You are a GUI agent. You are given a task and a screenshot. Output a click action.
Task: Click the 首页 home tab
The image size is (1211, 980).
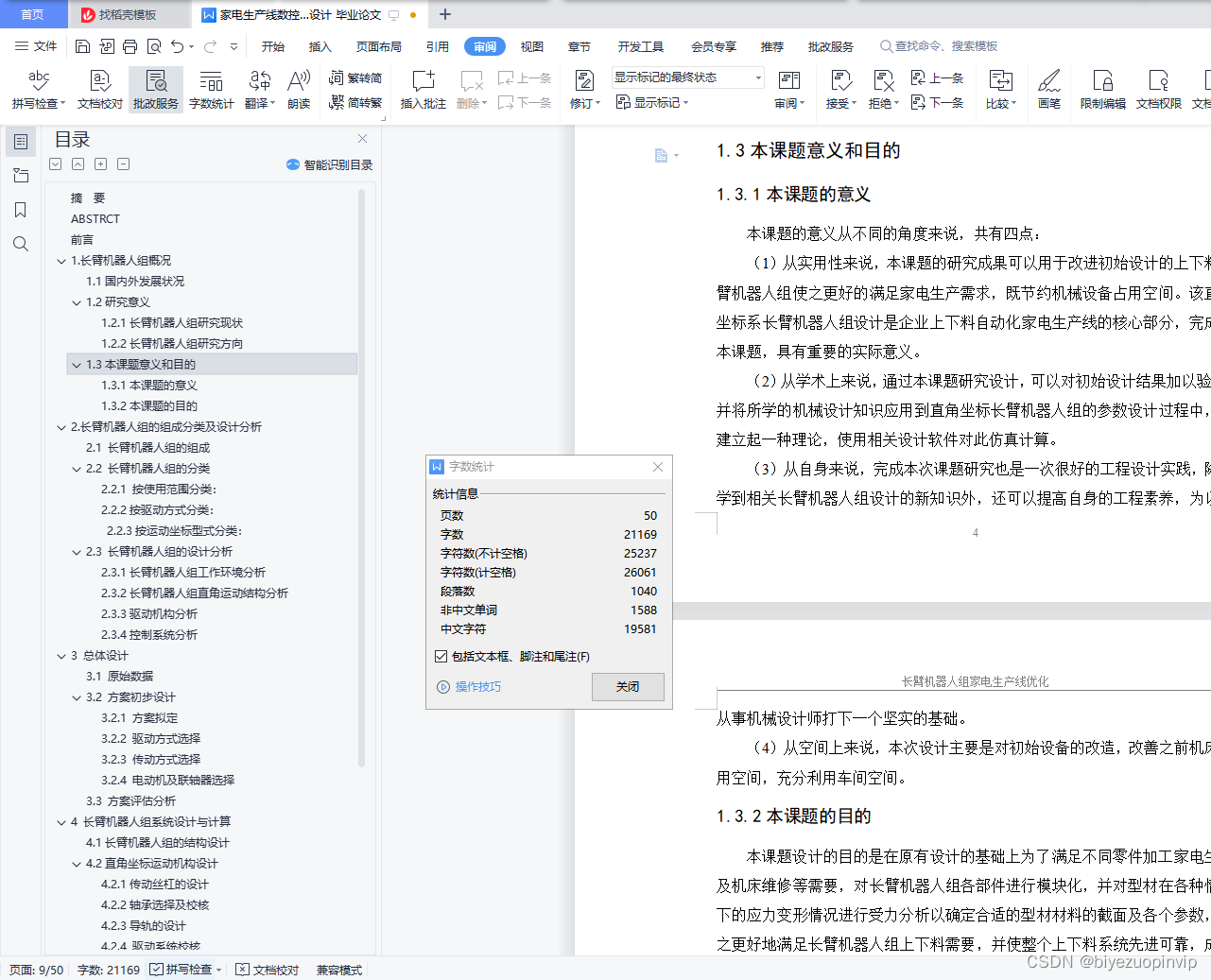click(33, 14)
